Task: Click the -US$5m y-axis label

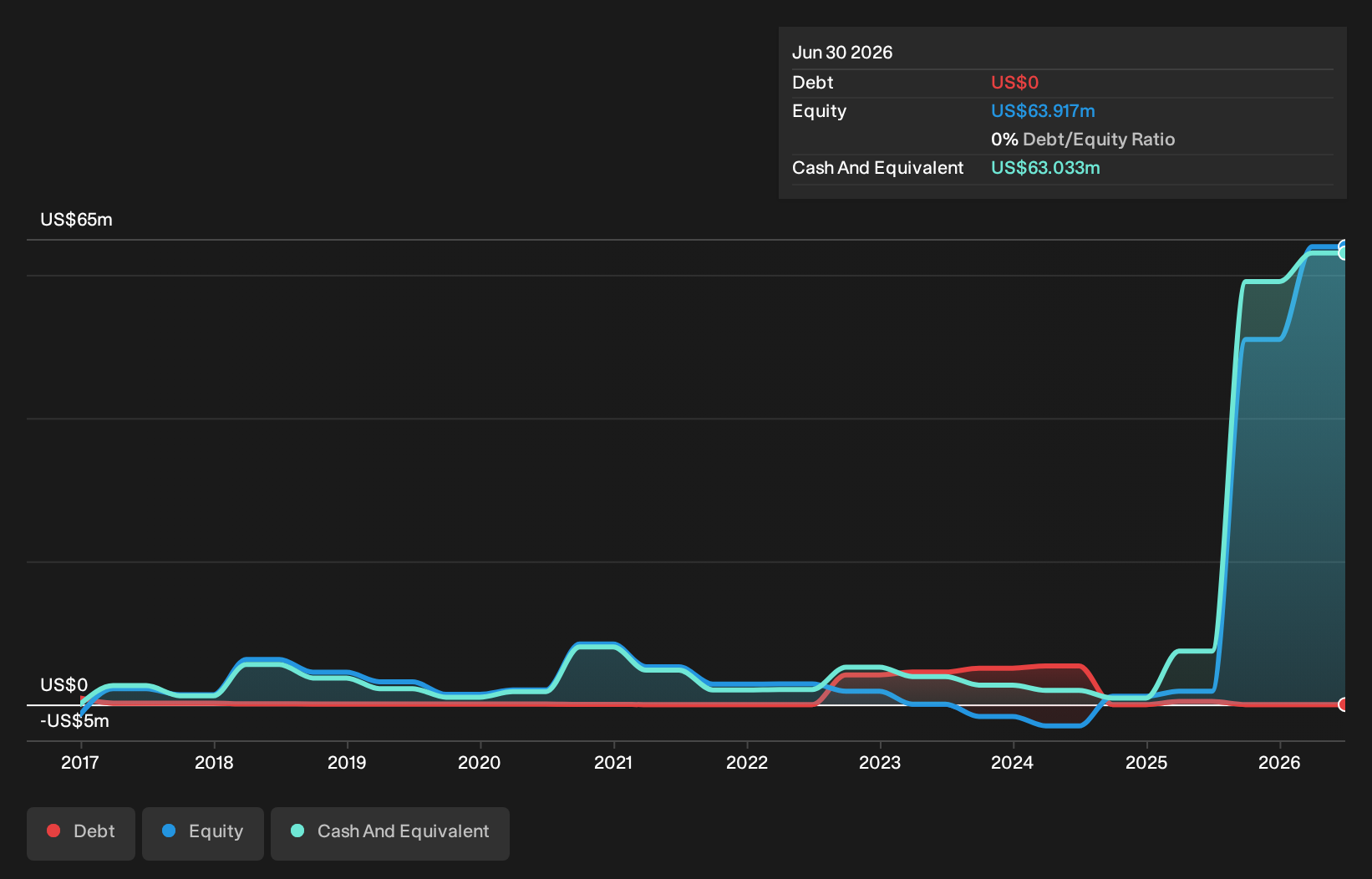Action: click(x=74, y=721)
